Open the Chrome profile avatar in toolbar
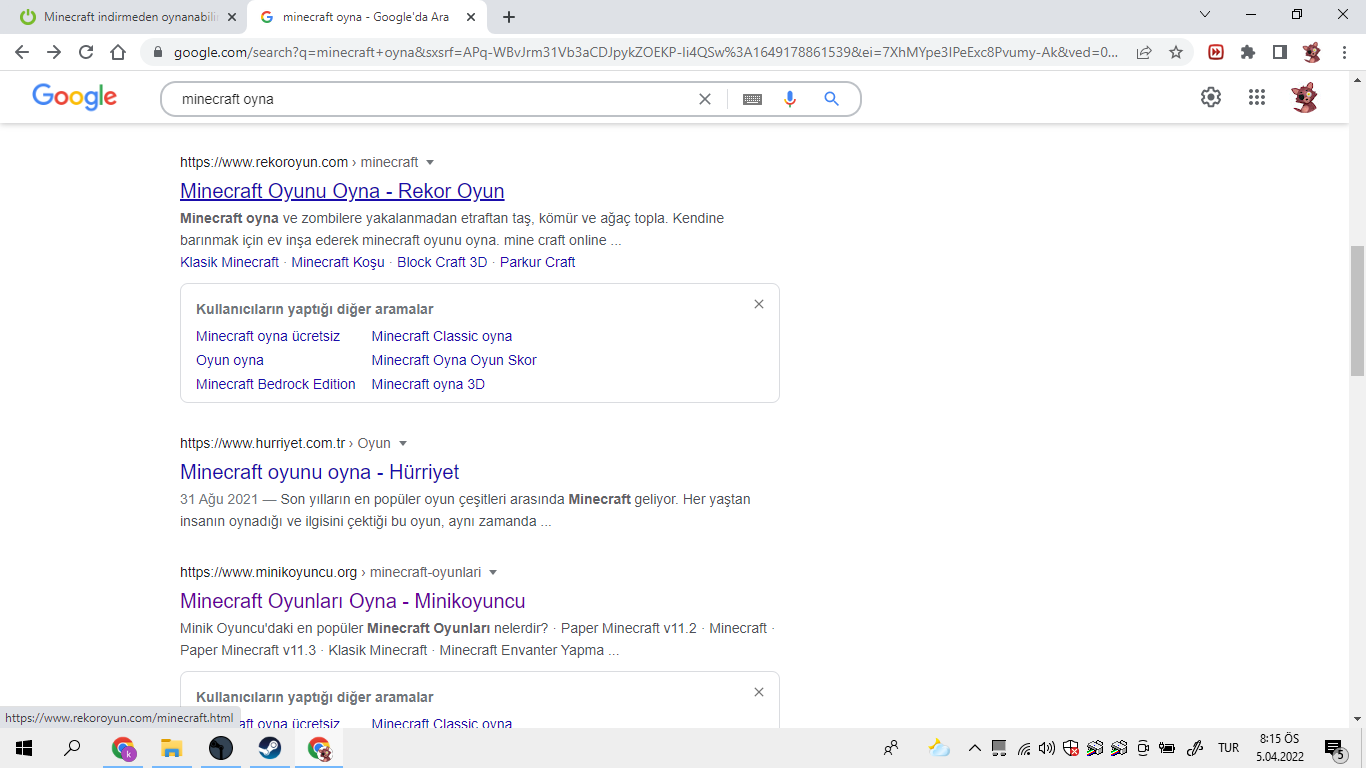1366x768 pixels. (x=1312, y=52)
